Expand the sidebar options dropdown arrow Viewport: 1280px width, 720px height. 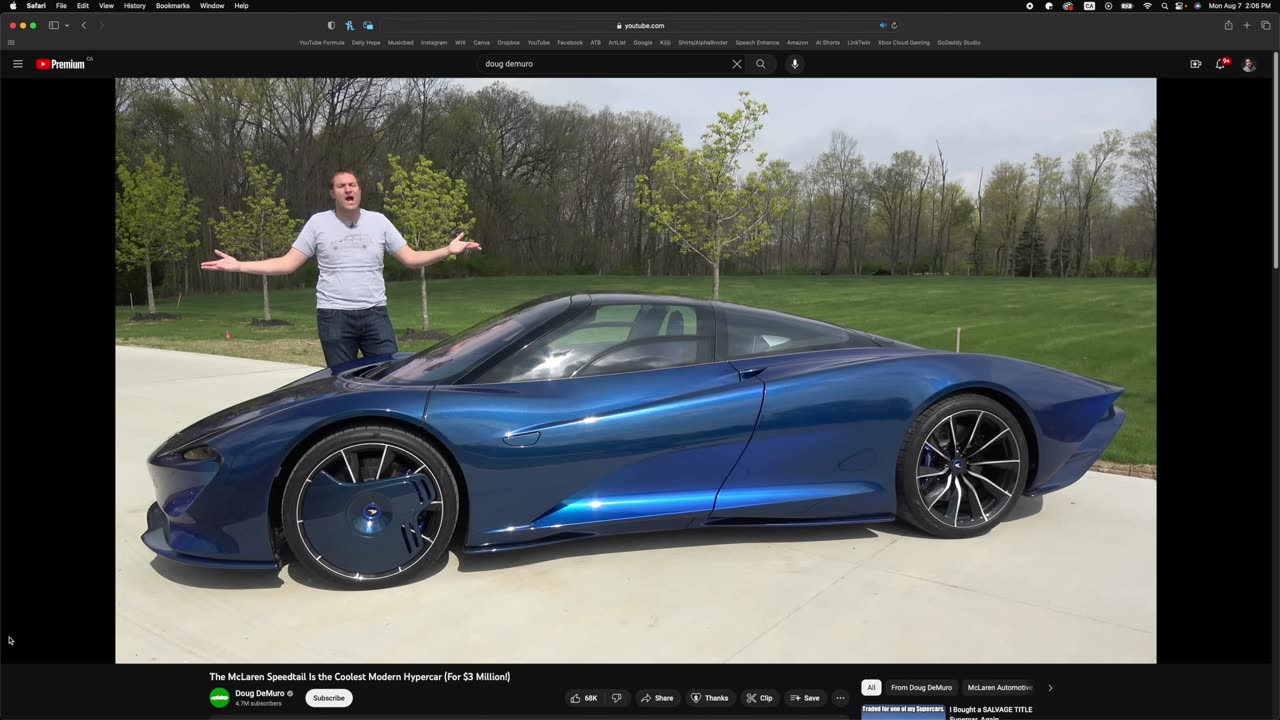(67, 25)
